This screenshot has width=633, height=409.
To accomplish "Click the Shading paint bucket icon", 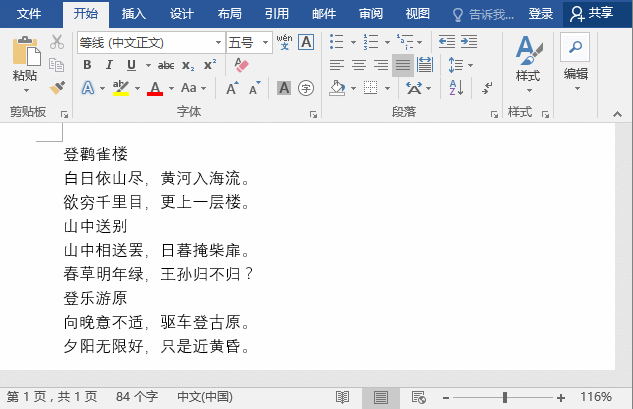I will pos(337,88).
